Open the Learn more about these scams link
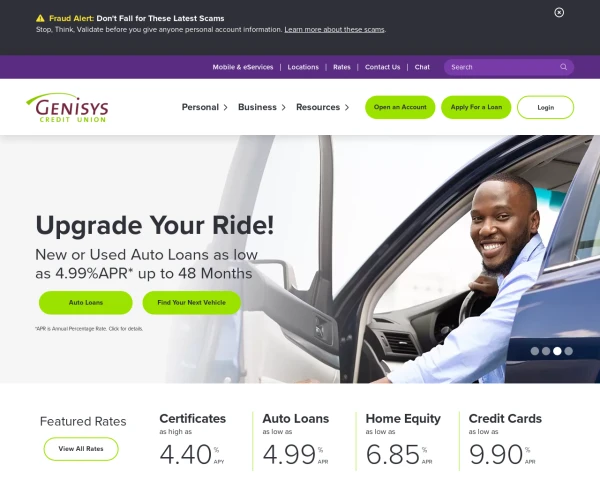Viewport: 600px width, 480px height. [x=334, y=29]
